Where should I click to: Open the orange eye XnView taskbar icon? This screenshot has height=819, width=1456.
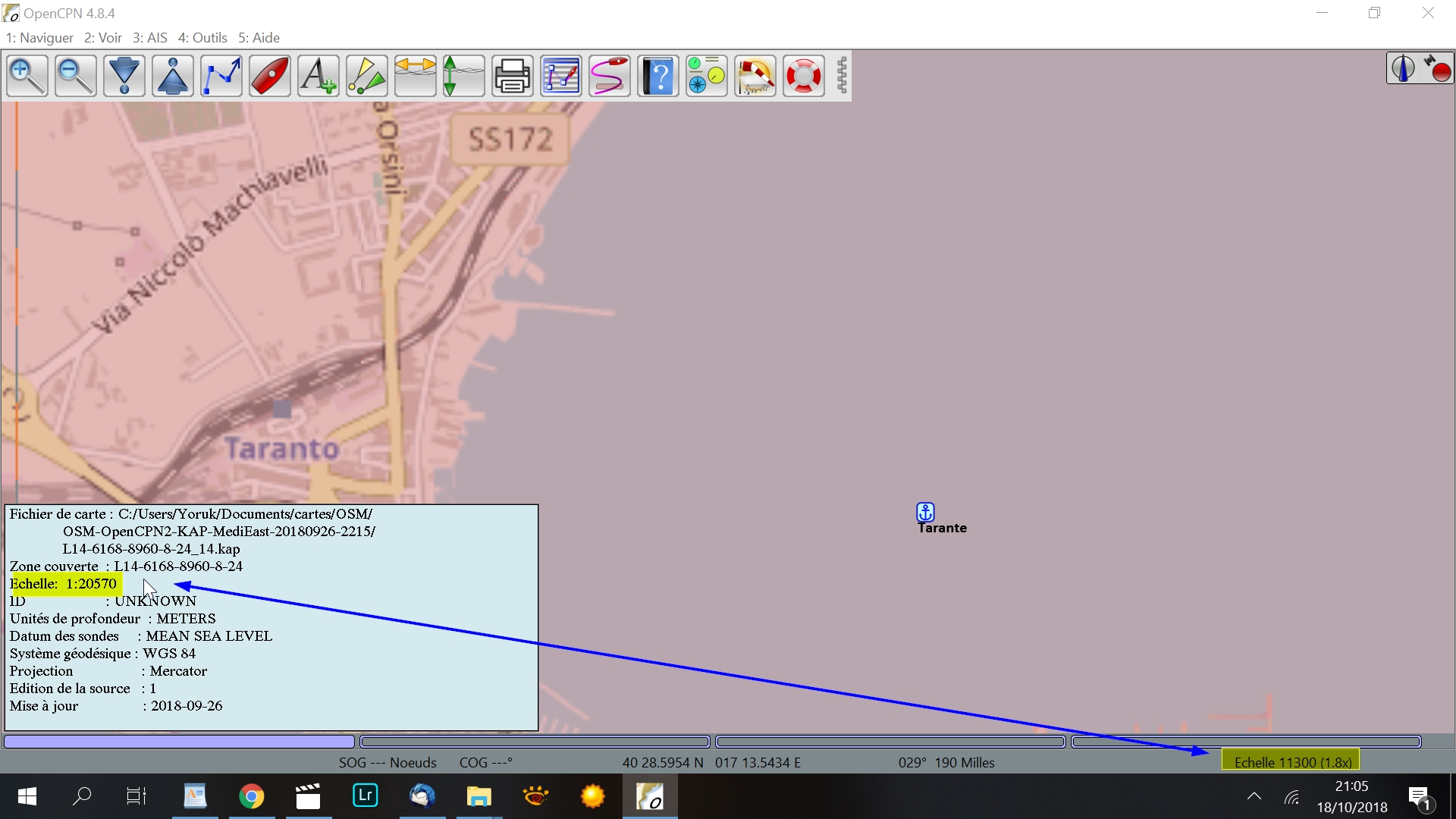pos(536,796)
